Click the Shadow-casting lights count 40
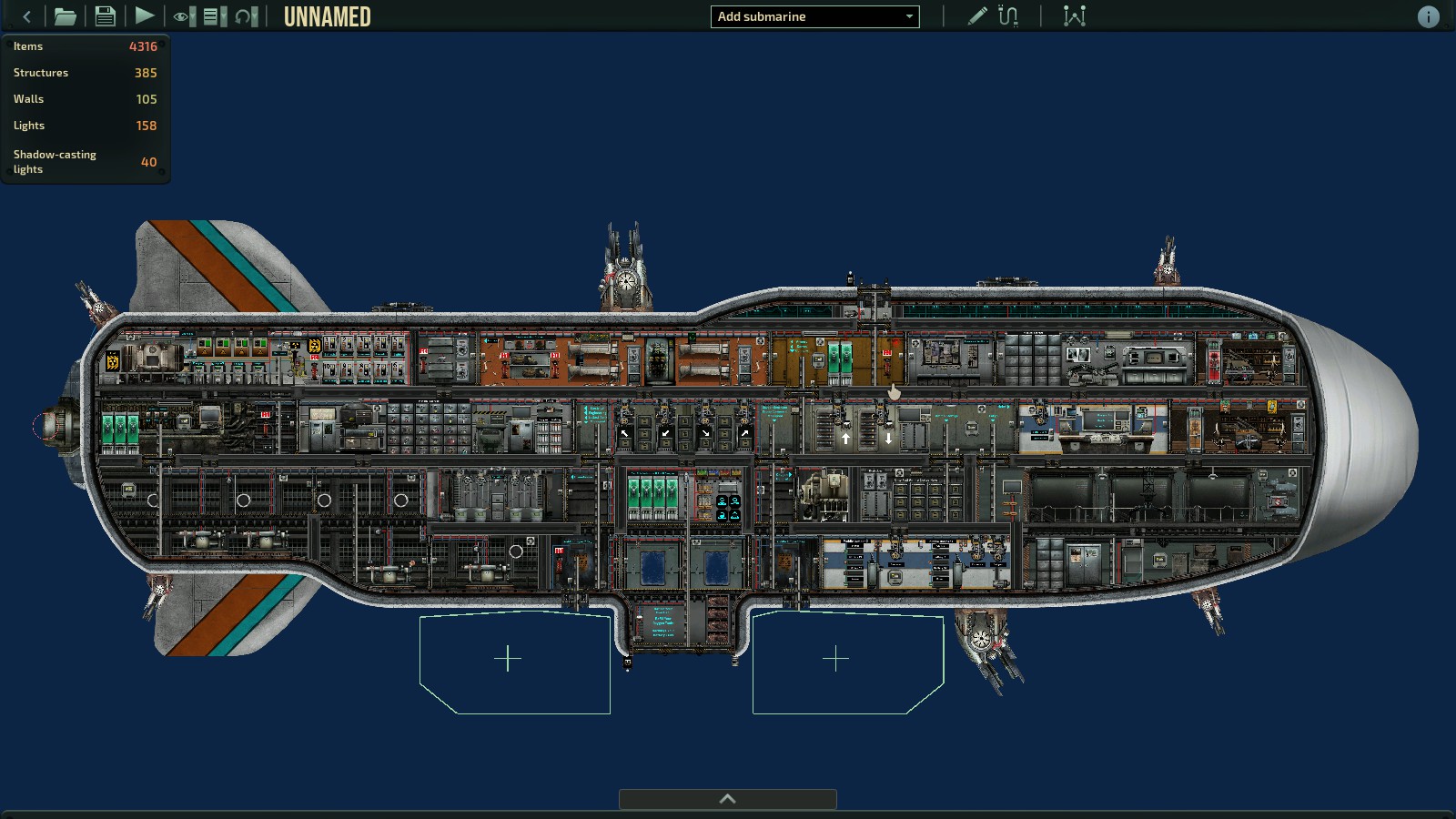1456x819 pixels. pos(148,162)
